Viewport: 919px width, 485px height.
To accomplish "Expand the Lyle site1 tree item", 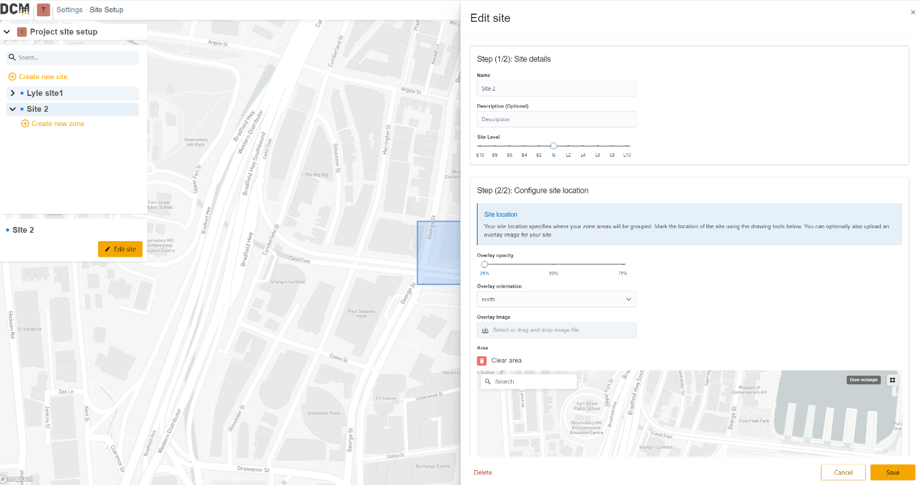I will point(12,93).
